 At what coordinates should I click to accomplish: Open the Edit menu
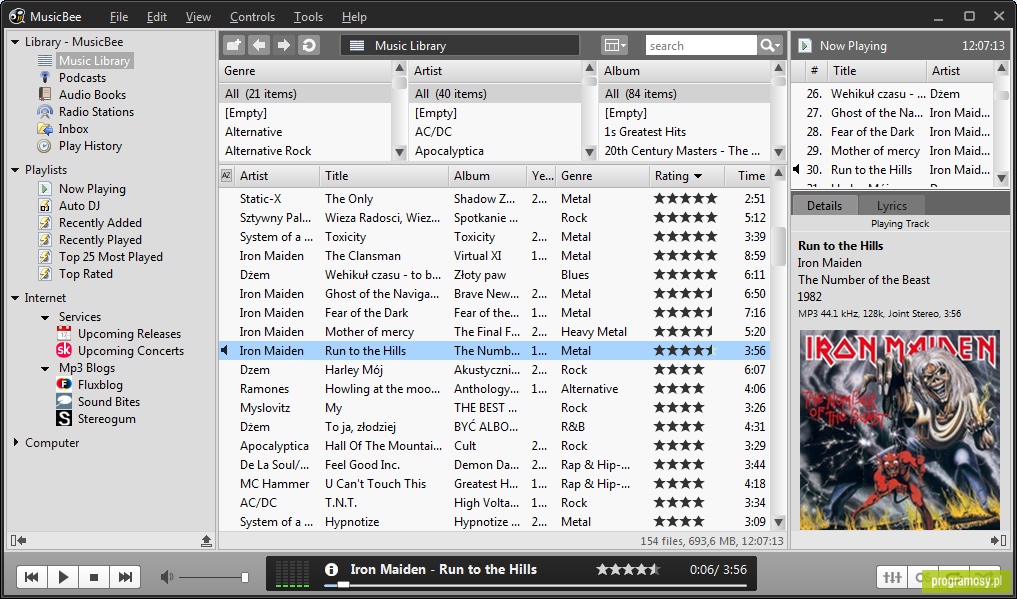pyautogui.click(x=157, y=17)
